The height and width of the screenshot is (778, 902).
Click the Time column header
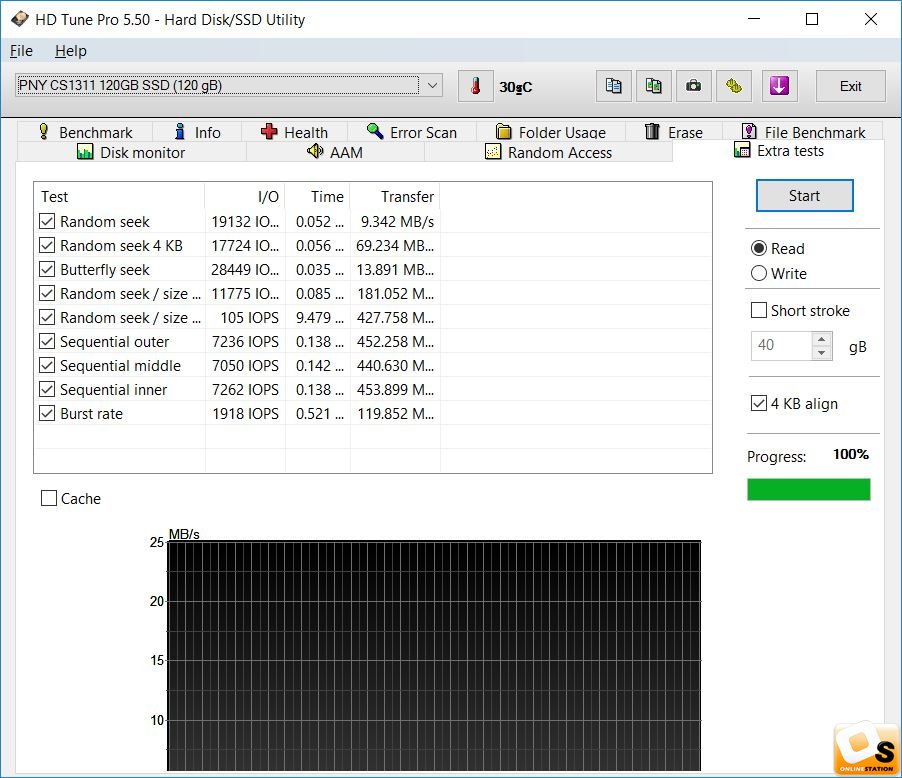318,197
